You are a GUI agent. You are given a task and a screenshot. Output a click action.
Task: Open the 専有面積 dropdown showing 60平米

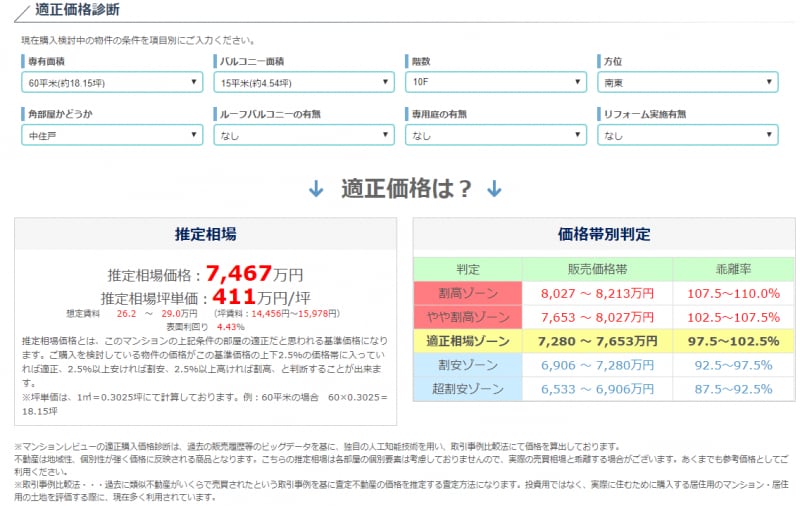(112, 82)
